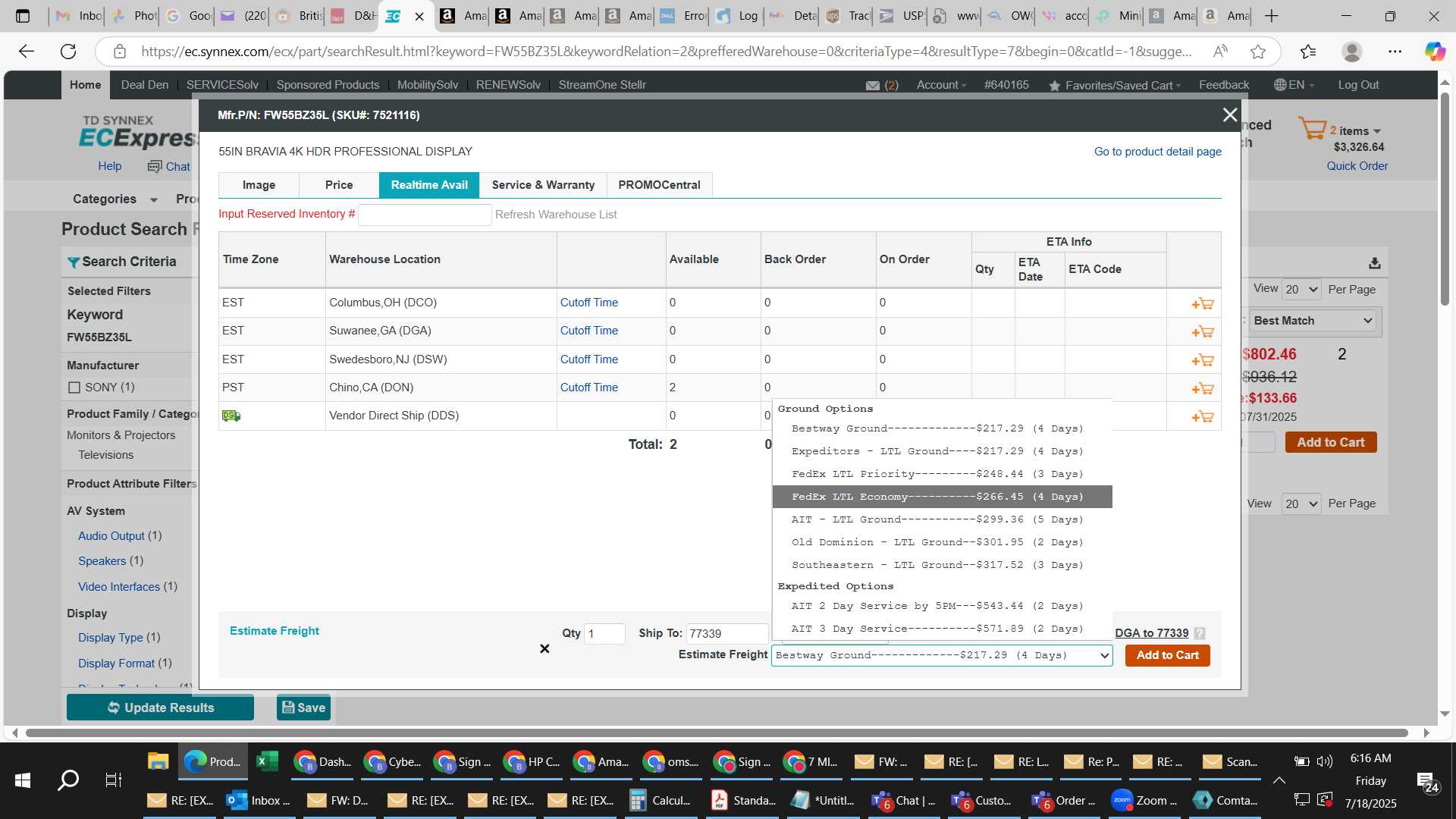Click the download export icon

[1374, 263]
